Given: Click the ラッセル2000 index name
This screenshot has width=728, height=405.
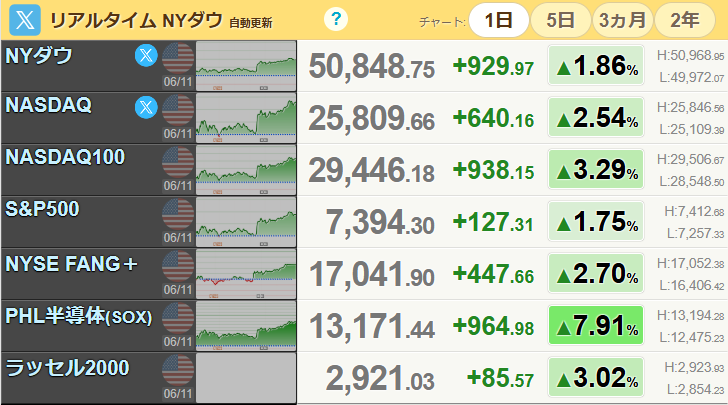Looking at the screenshot, I should 67,368.
